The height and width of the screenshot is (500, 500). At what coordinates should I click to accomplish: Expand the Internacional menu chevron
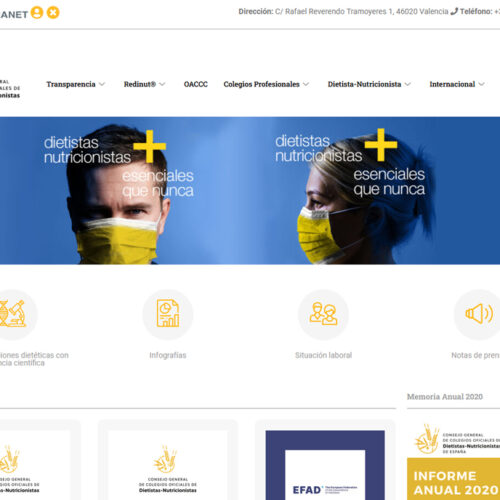tap(481, 84)
